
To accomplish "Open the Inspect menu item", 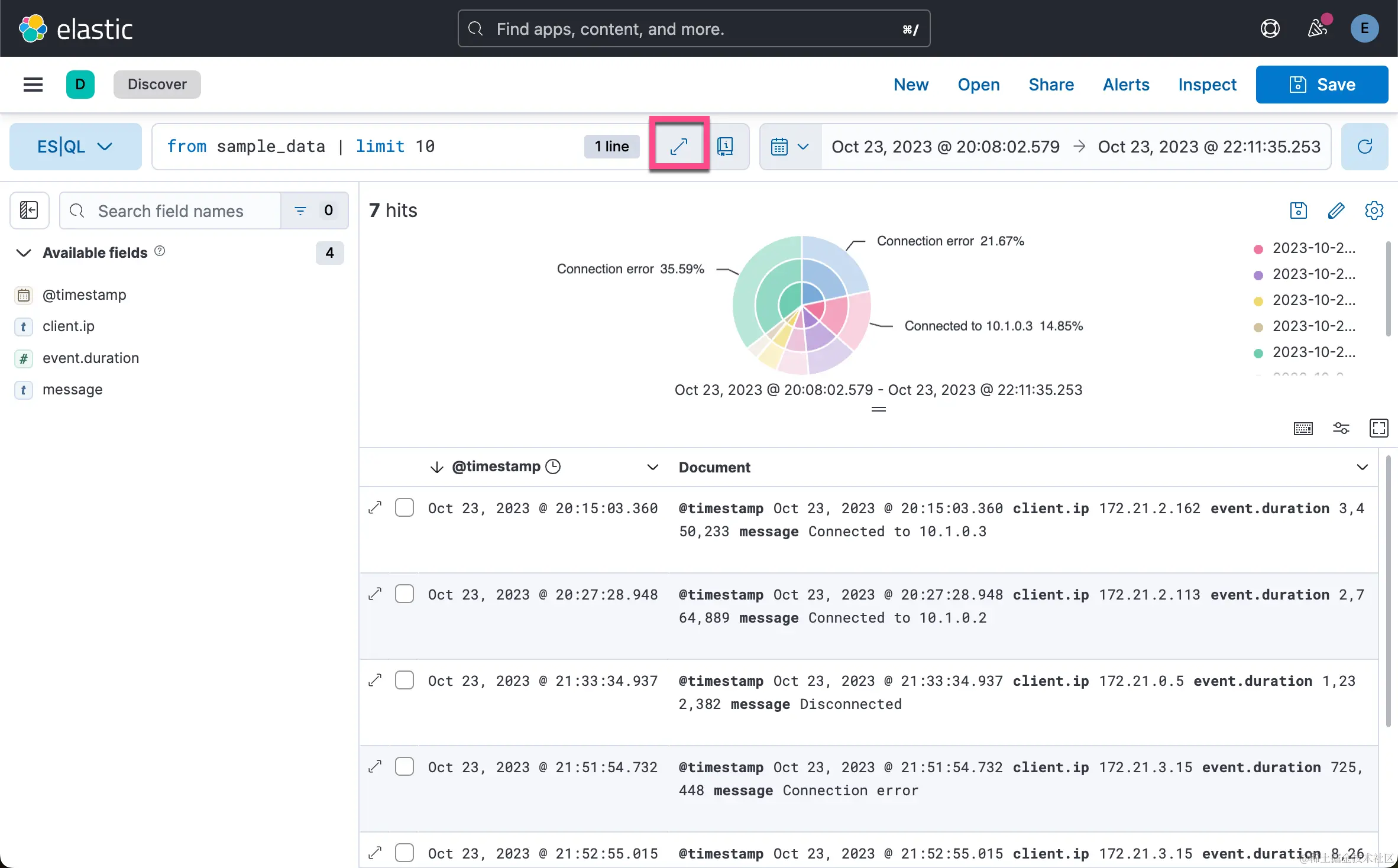I will [x=1206, y=85].
